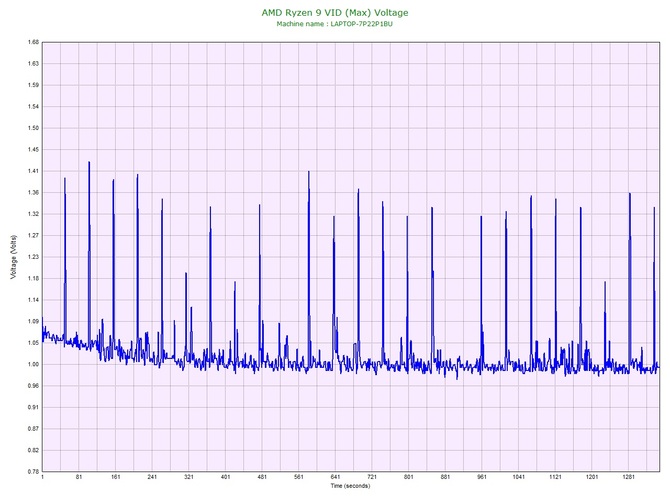Click the 1.54 voltage axis value
Screen dimensions: 670x503
(33, 107)
